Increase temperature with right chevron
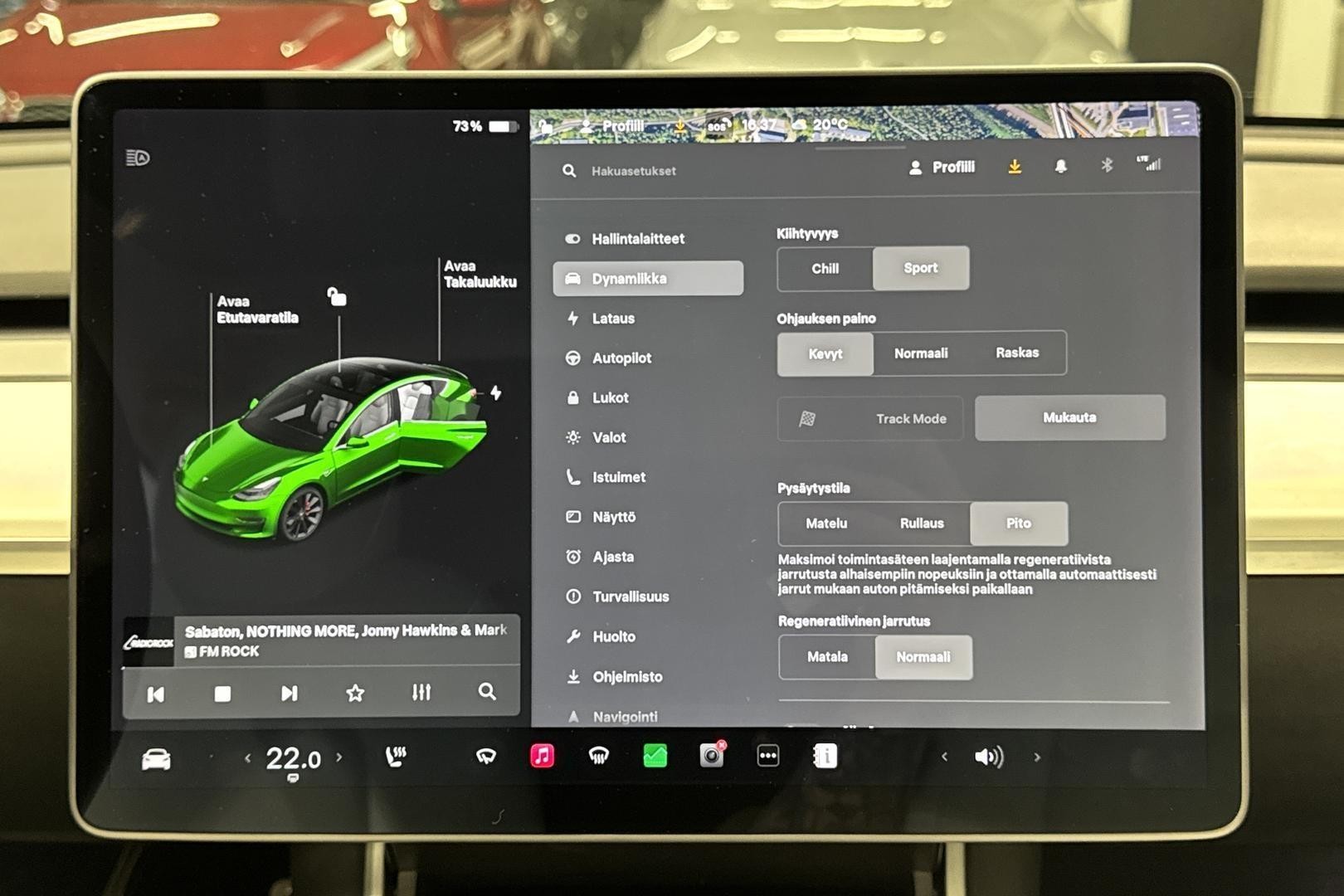 338,757
